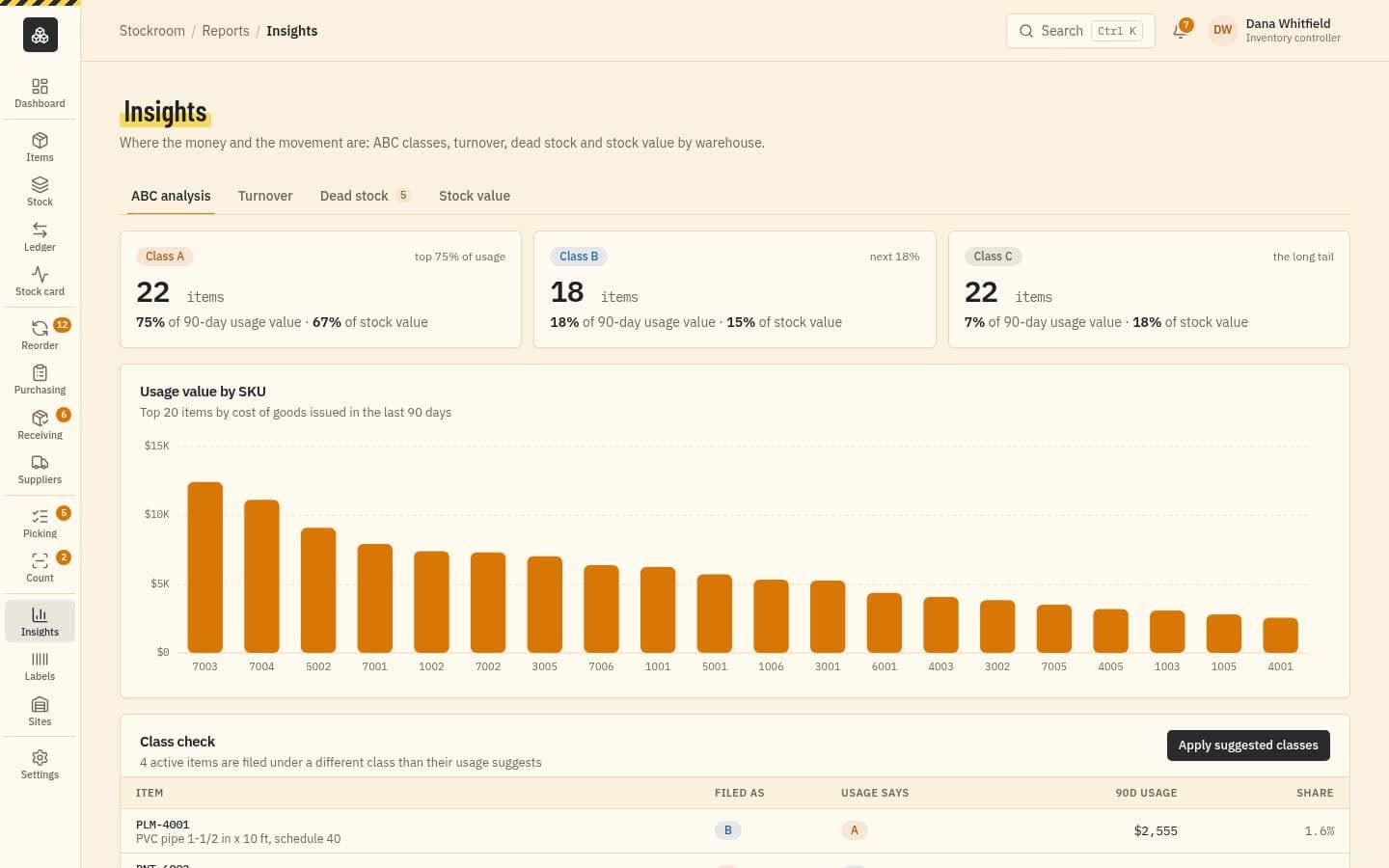Open the DW user avatar
1389x868 pixels.
click(x=1222, y=31)
